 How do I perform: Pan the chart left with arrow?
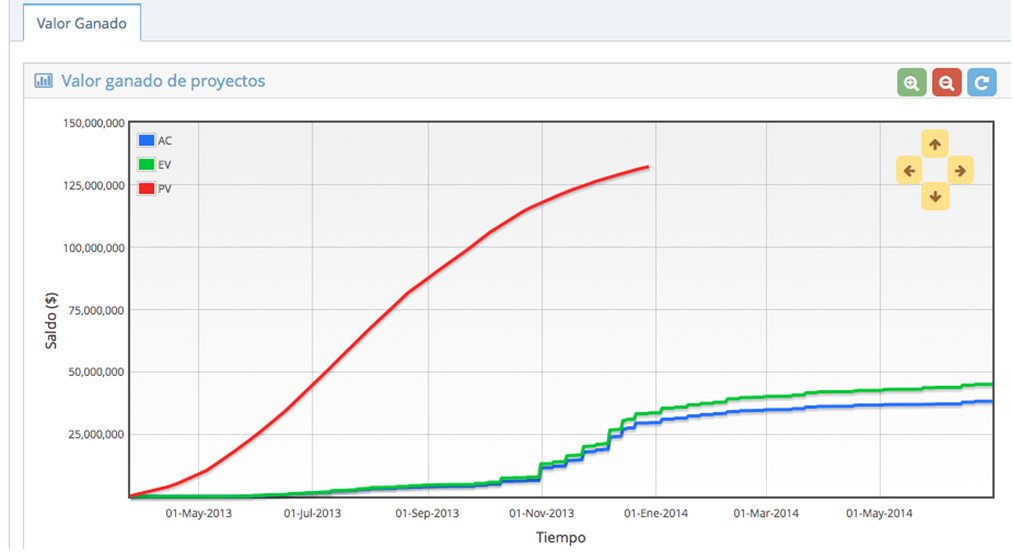coord(909,170)
